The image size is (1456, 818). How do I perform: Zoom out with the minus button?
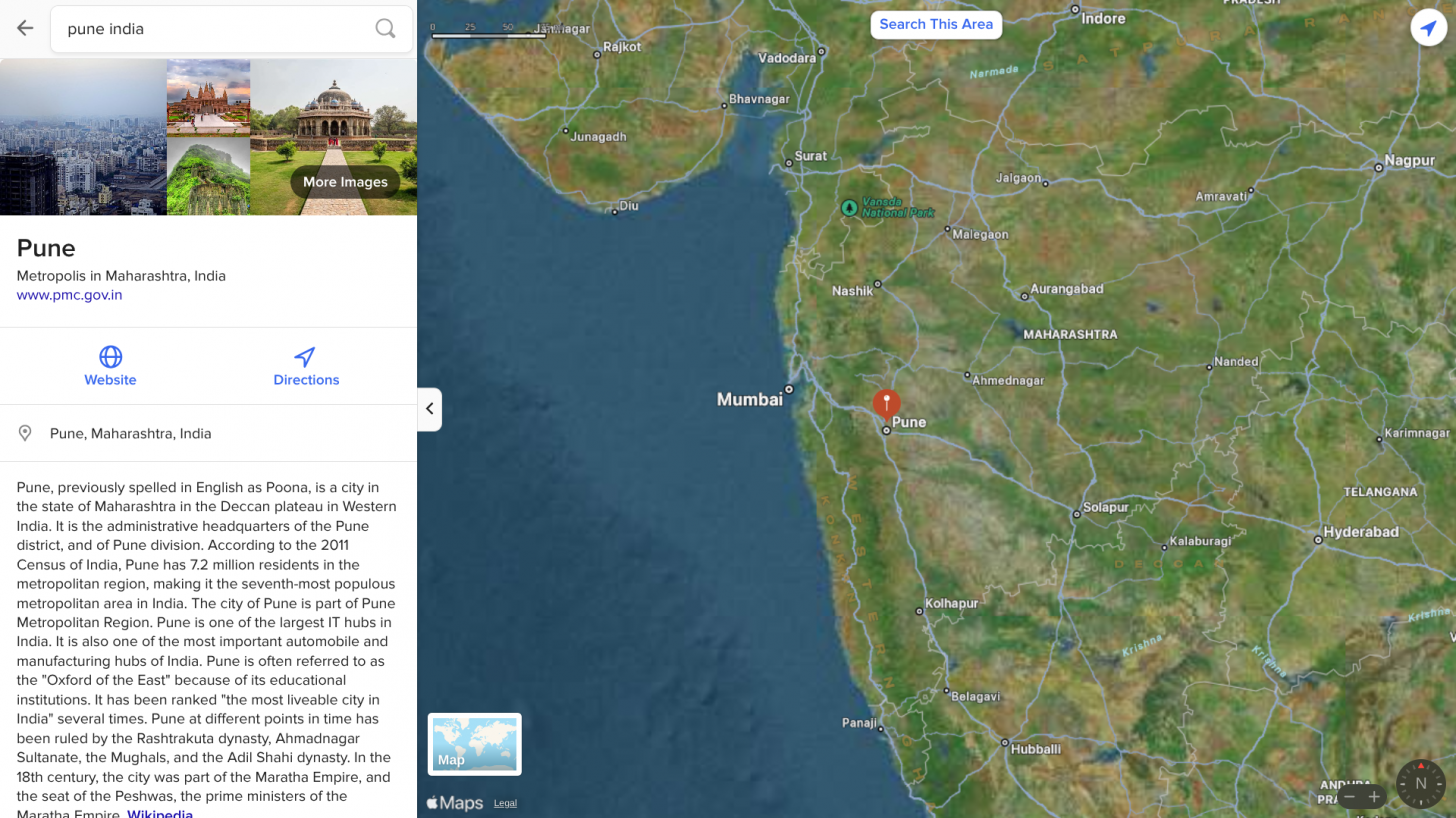[1349, 797]
